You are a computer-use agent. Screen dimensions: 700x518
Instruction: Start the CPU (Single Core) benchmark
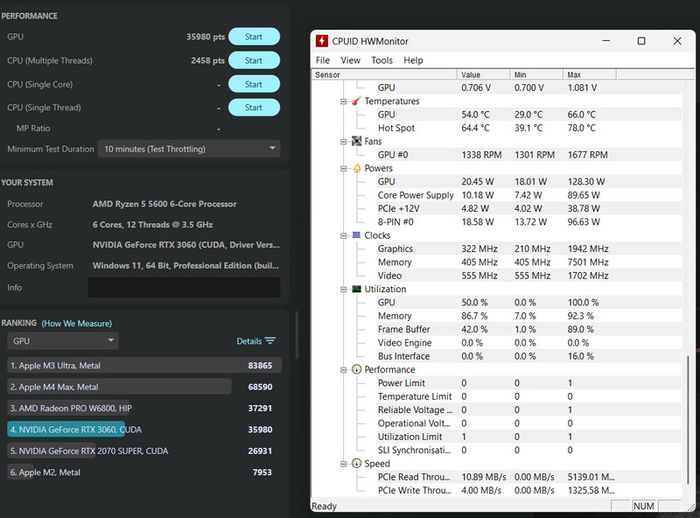pyautogui.click(x=254, y=84)
